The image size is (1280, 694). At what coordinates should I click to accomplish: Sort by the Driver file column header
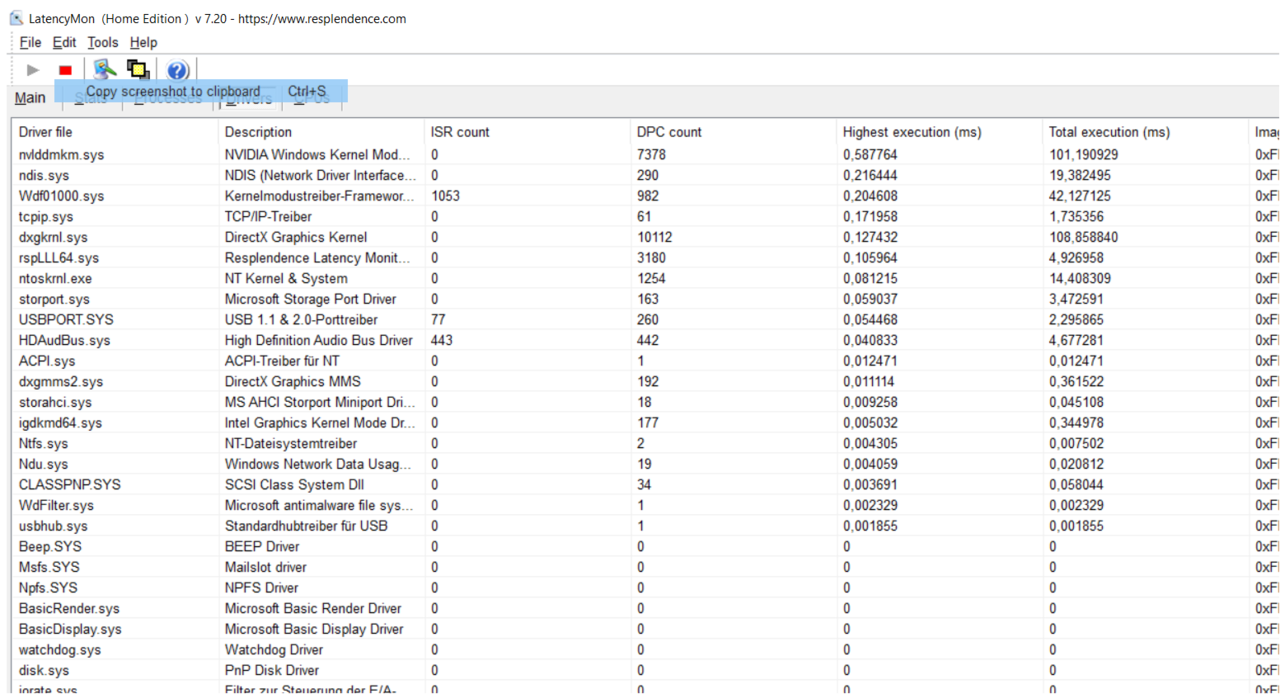coord(115,132)
